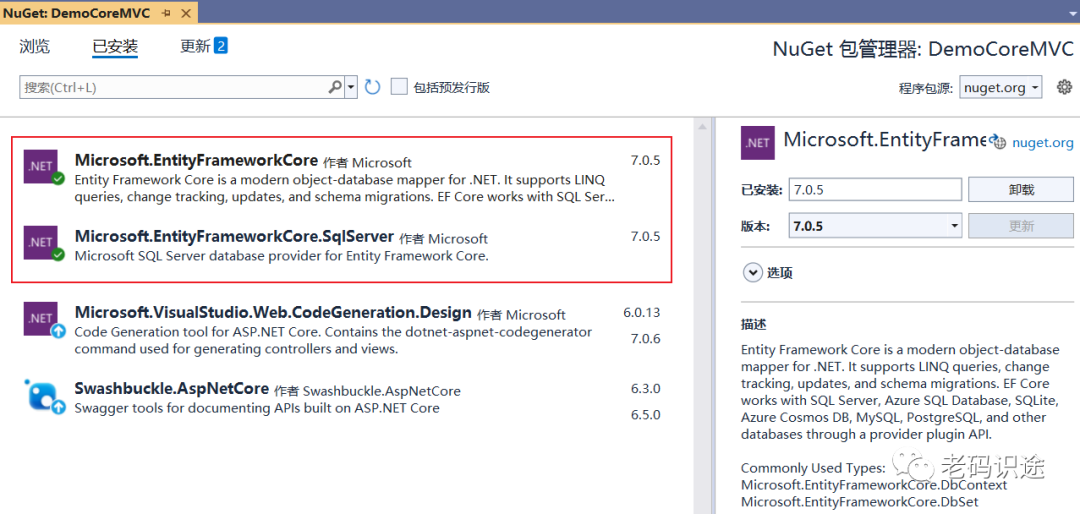The height and width of the screenshot is (514, 1080).
Task: Pin the NuGet: DemoCoreMVC tab
Action: (x=166, y=13)
